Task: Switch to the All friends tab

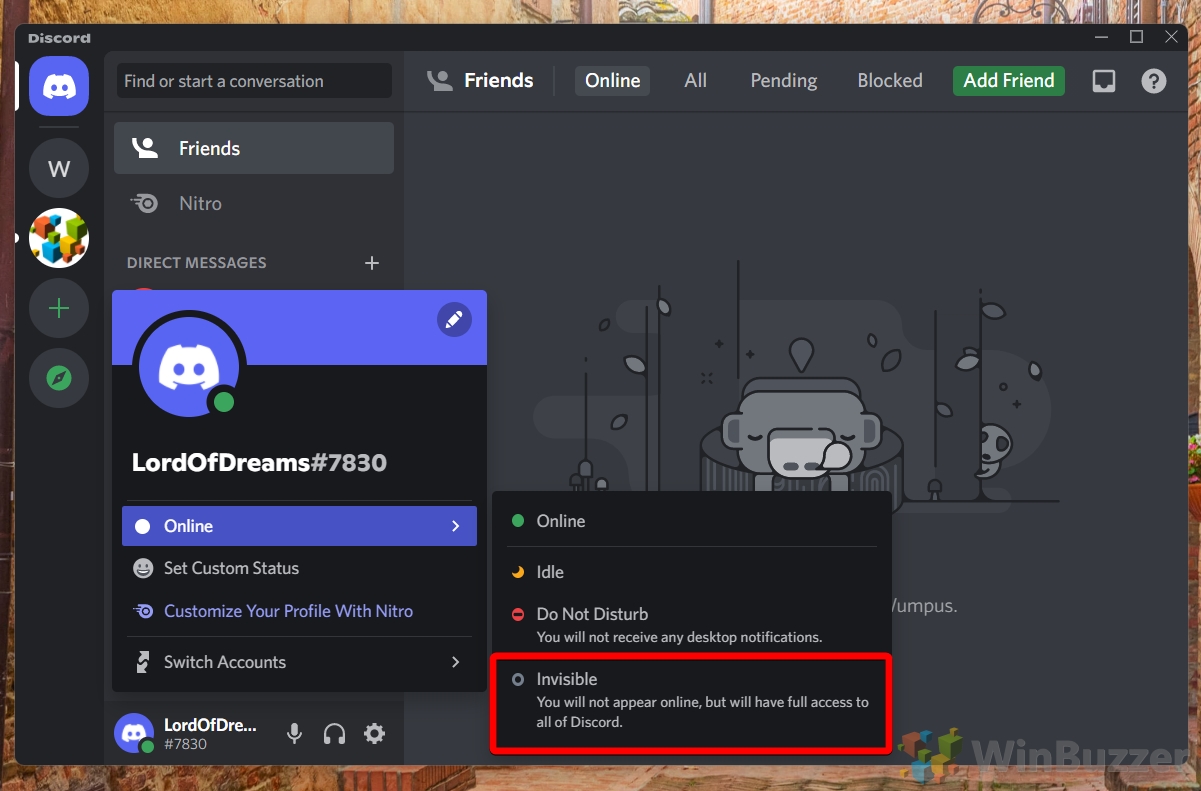Action: click(695, 81)
